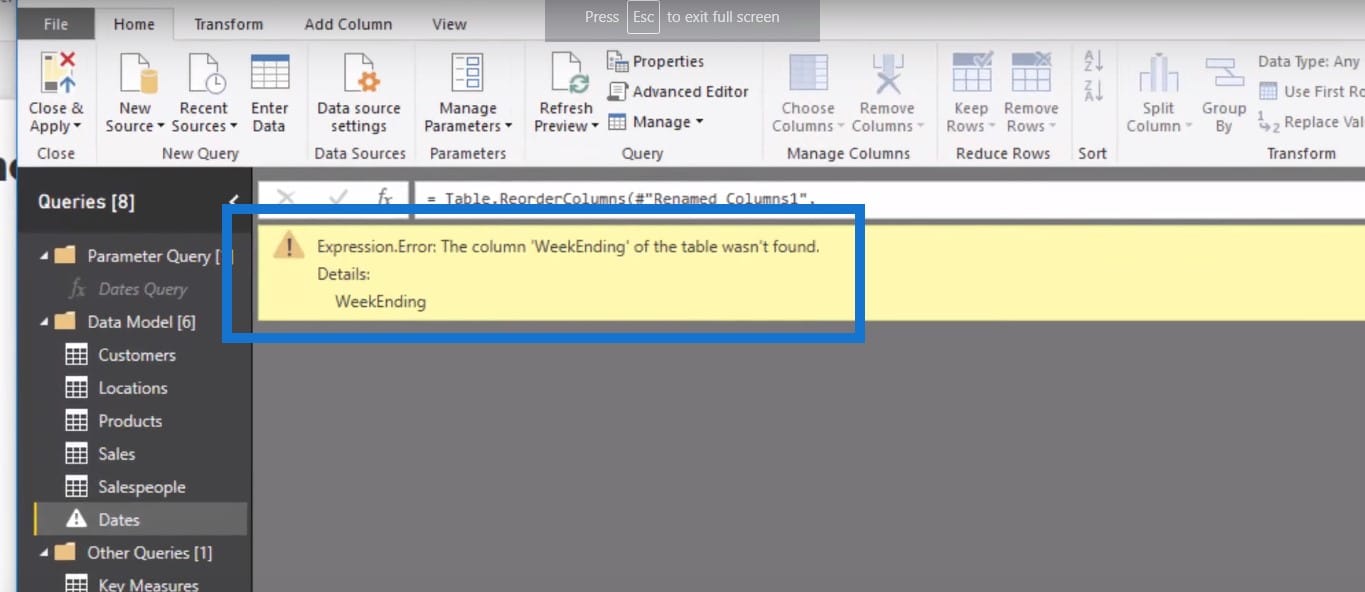Click the Recent Sources icon
The width and height of the screenshot is (1365, 592).
click(205, 74)
